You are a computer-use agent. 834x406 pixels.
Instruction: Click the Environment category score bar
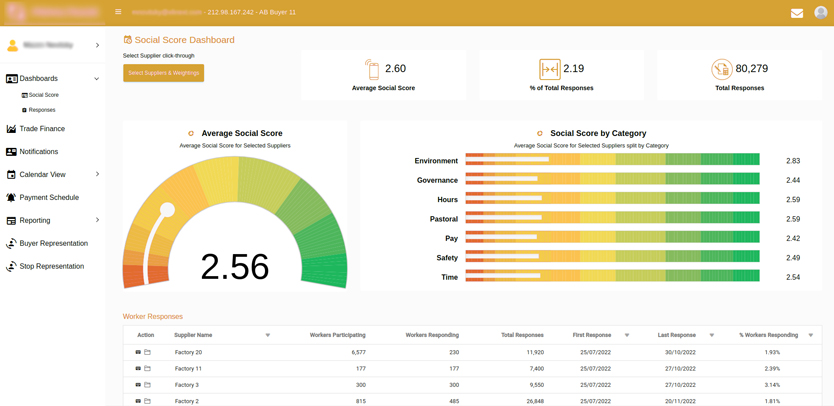click(612, 160)
